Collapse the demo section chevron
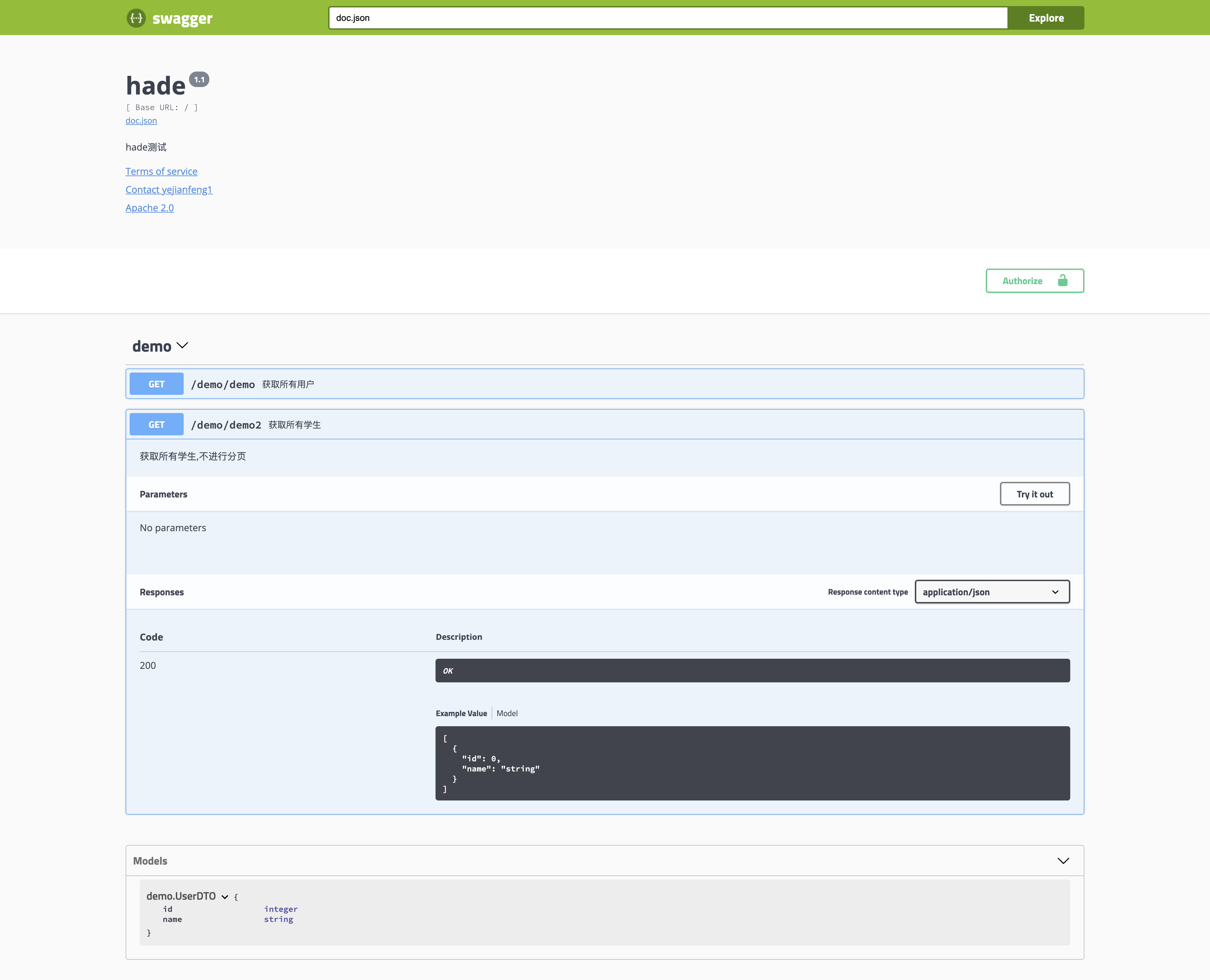The width and height of the screenshot is (1210, 980). coord(182,346)
